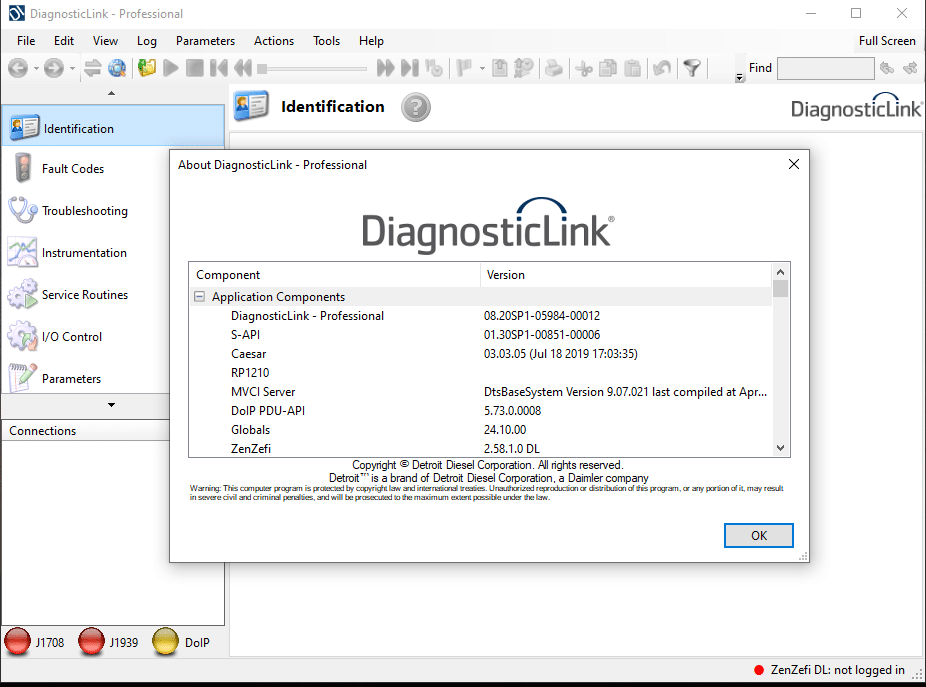The width and height of the screenshot is (926, 687).
Task: Open the Parameters panel
Action: [72, 378]
